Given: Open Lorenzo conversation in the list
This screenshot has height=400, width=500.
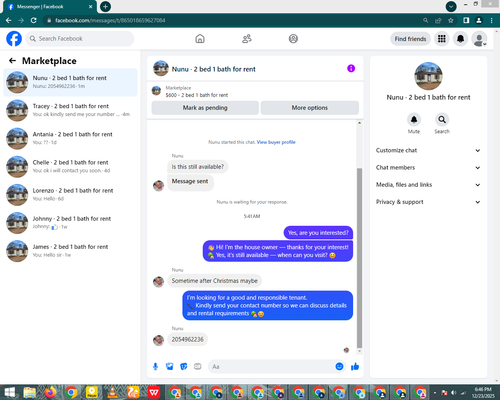Looking at the screenshot, I should pos(70,195).
